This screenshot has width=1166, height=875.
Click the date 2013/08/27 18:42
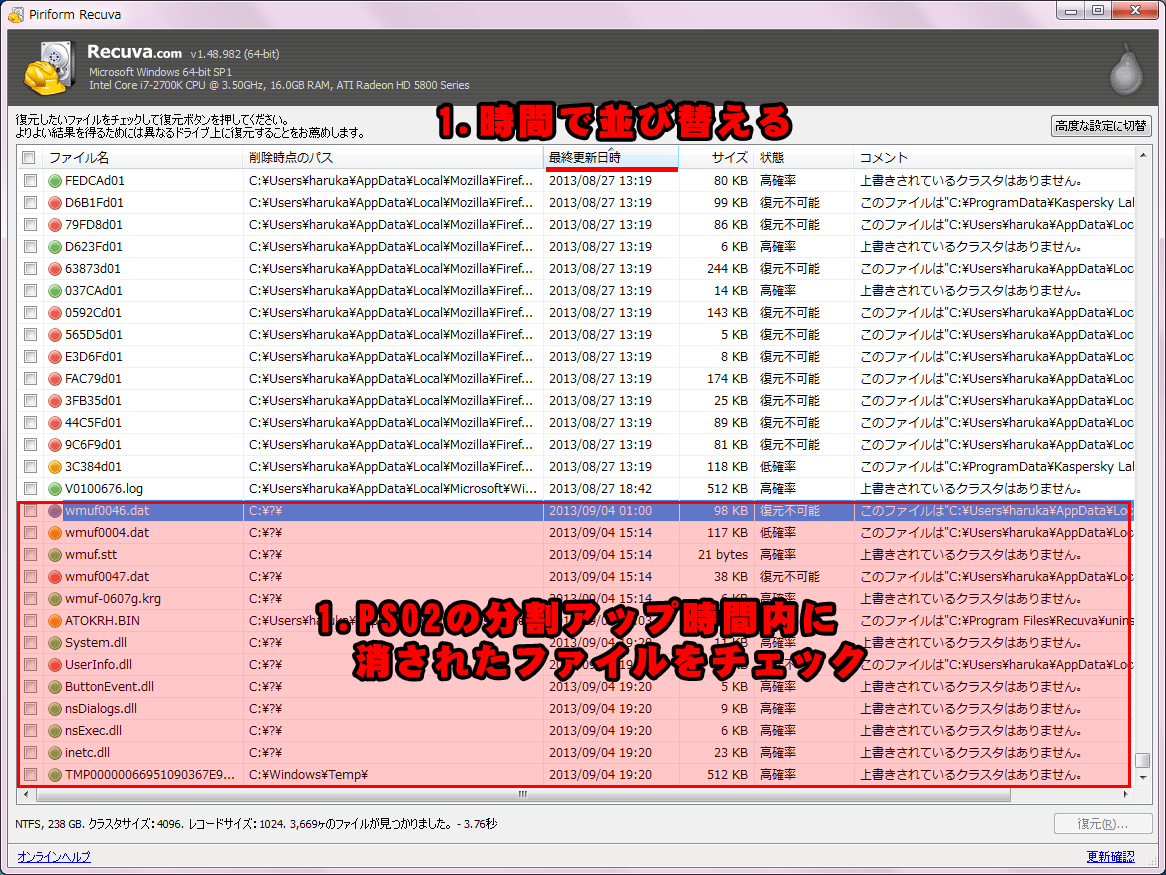[x=600, y=488]
